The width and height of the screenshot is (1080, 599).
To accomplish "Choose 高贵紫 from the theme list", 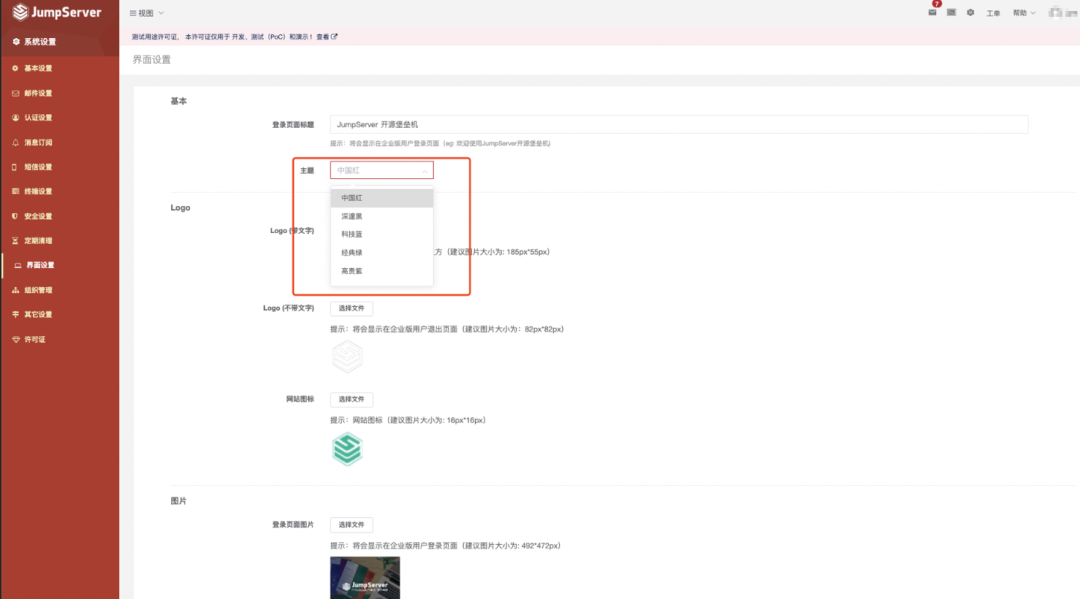I will [382, 271].
